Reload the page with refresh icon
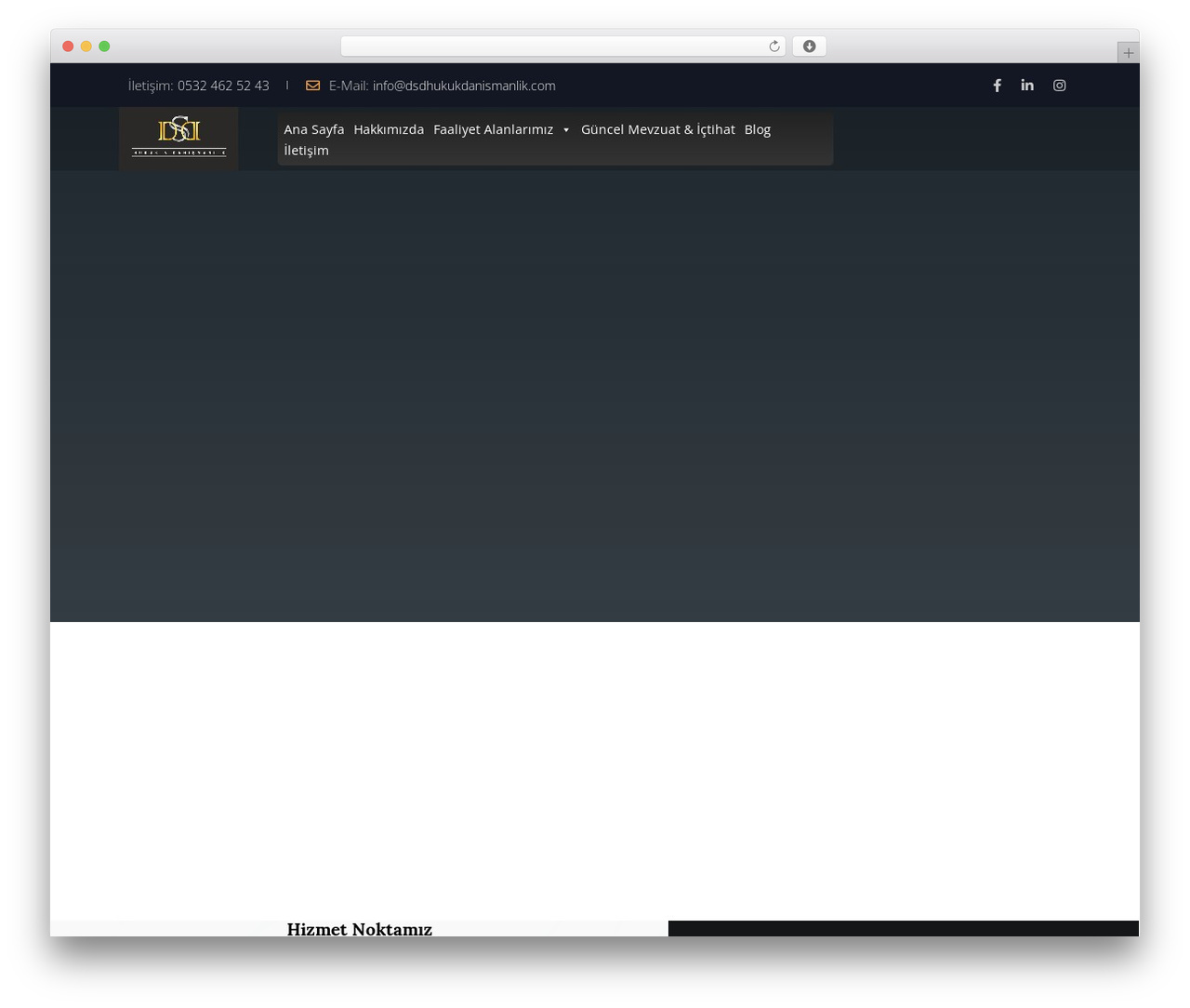The image size is (1190, 1008). 773,46
